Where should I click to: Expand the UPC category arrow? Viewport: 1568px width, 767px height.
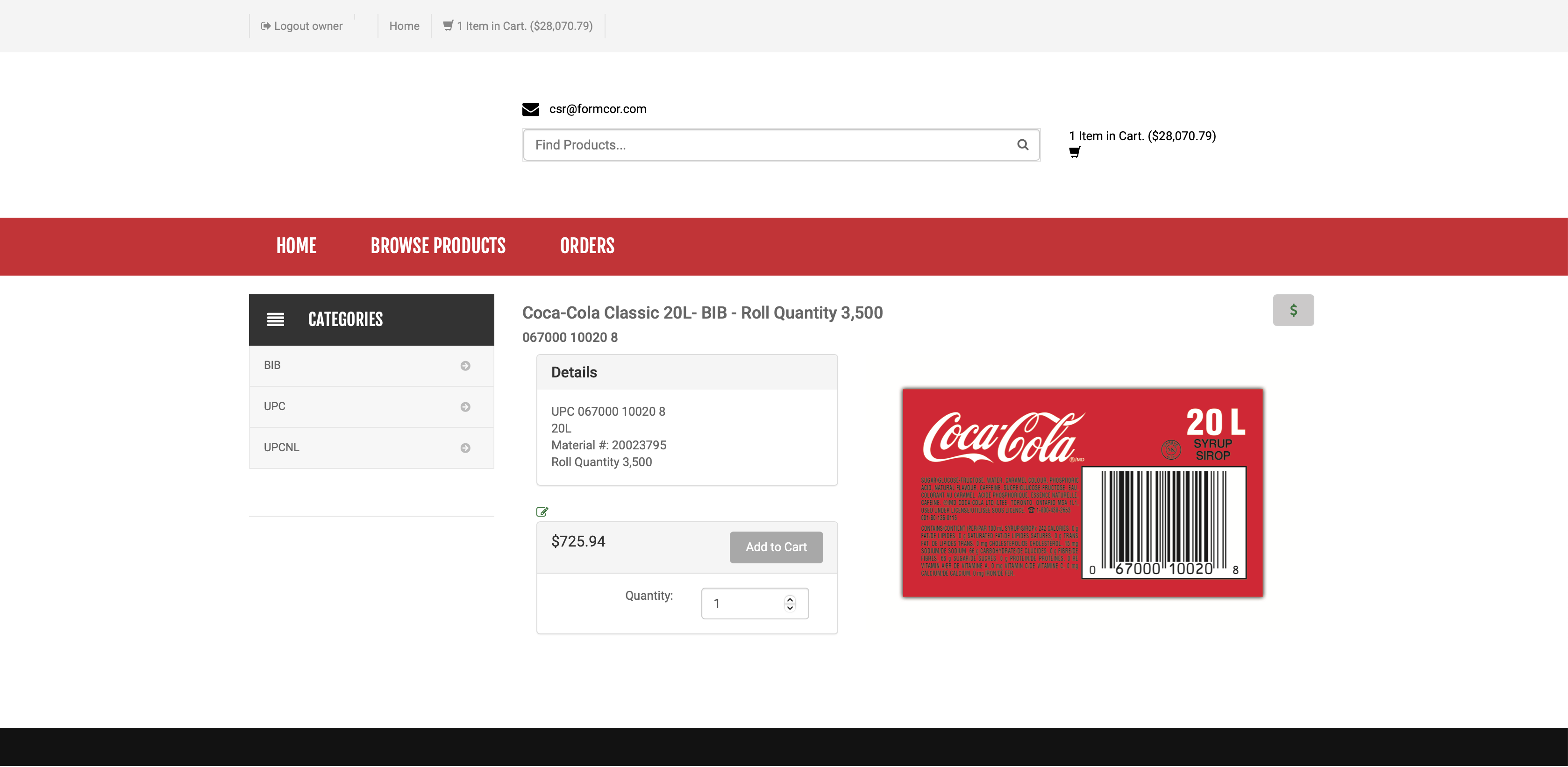pos(465,407)
